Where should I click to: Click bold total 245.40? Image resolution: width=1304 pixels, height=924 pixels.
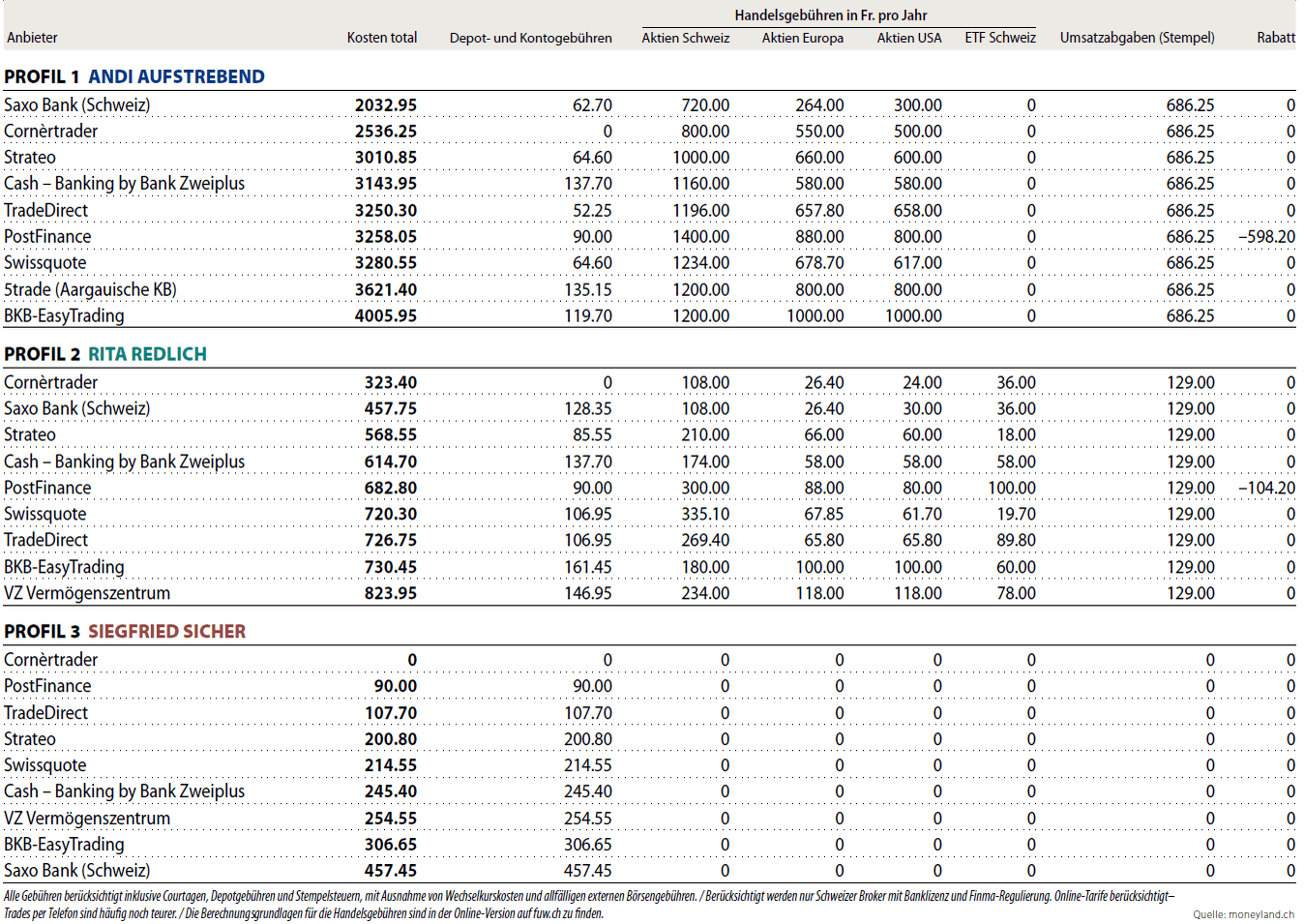[391, 792]
